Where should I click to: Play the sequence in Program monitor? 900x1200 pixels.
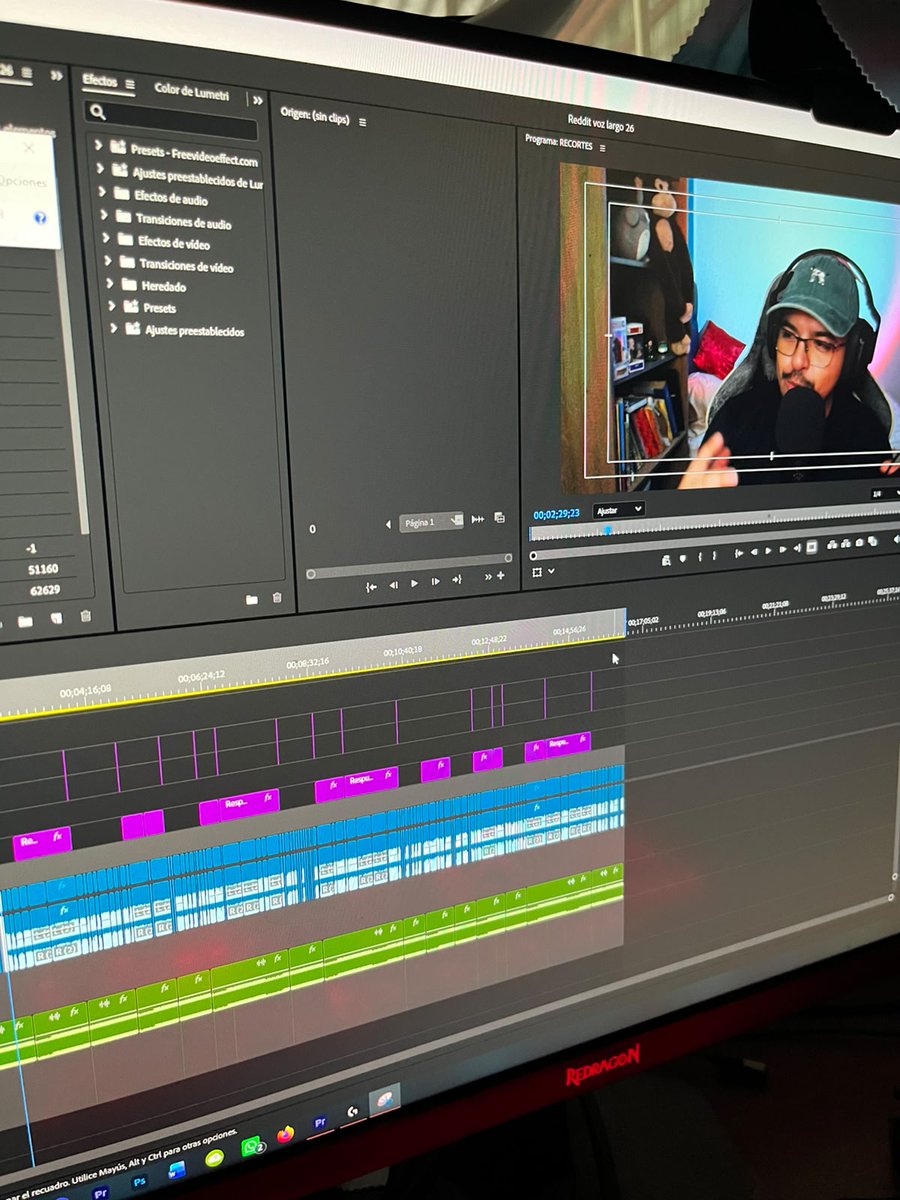click(768, 551)
